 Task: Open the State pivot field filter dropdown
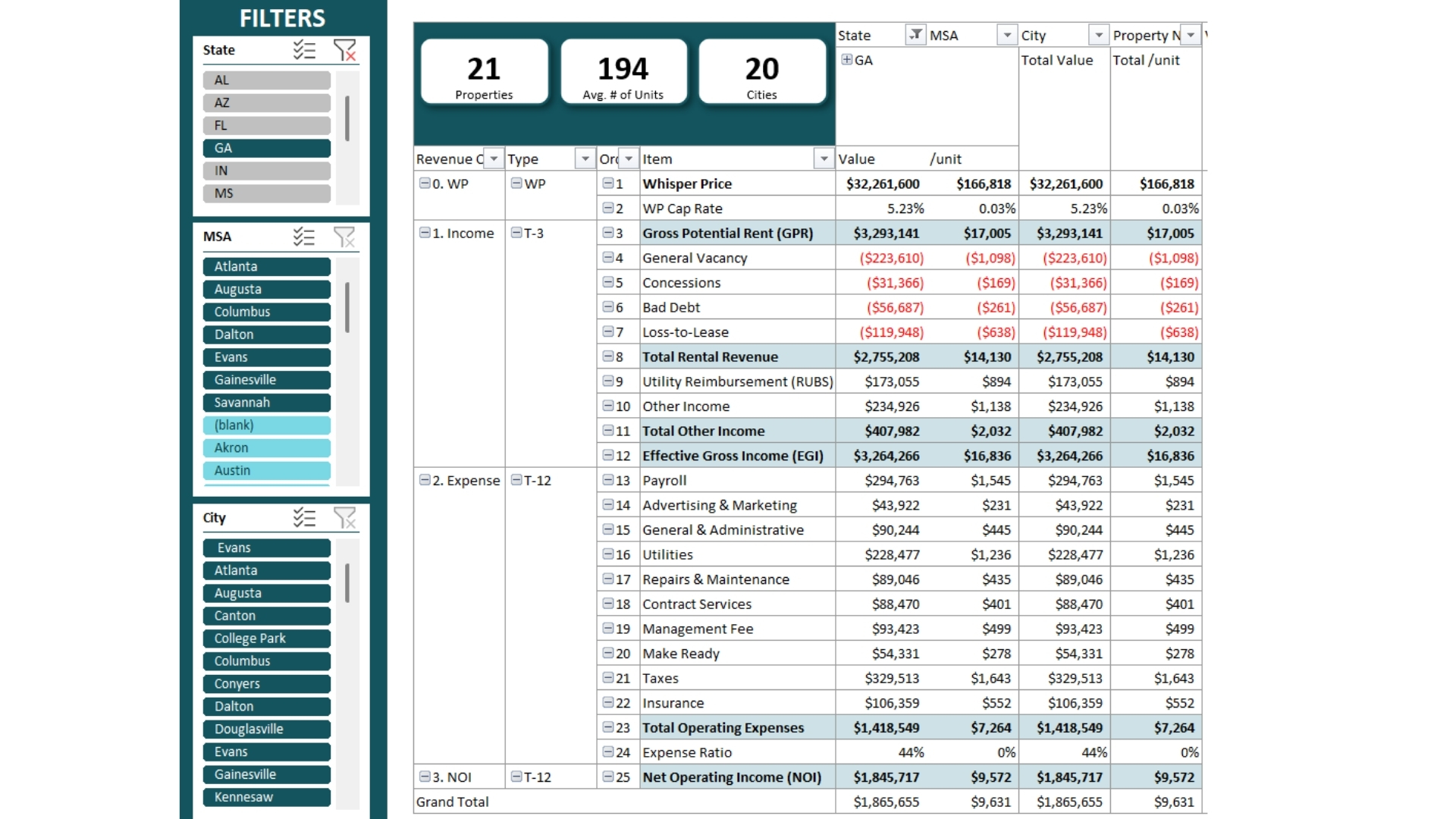pos(916,35)
